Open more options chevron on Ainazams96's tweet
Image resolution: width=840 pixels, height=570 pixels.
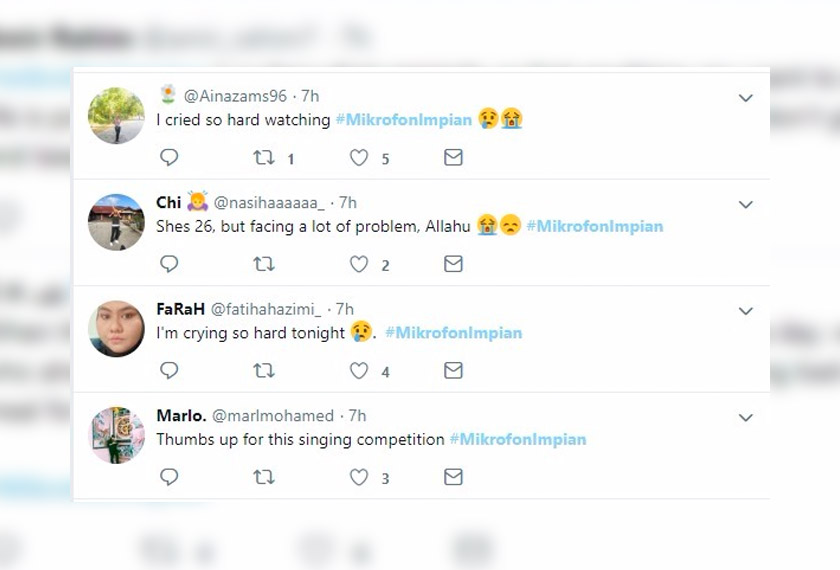[745, 98]
